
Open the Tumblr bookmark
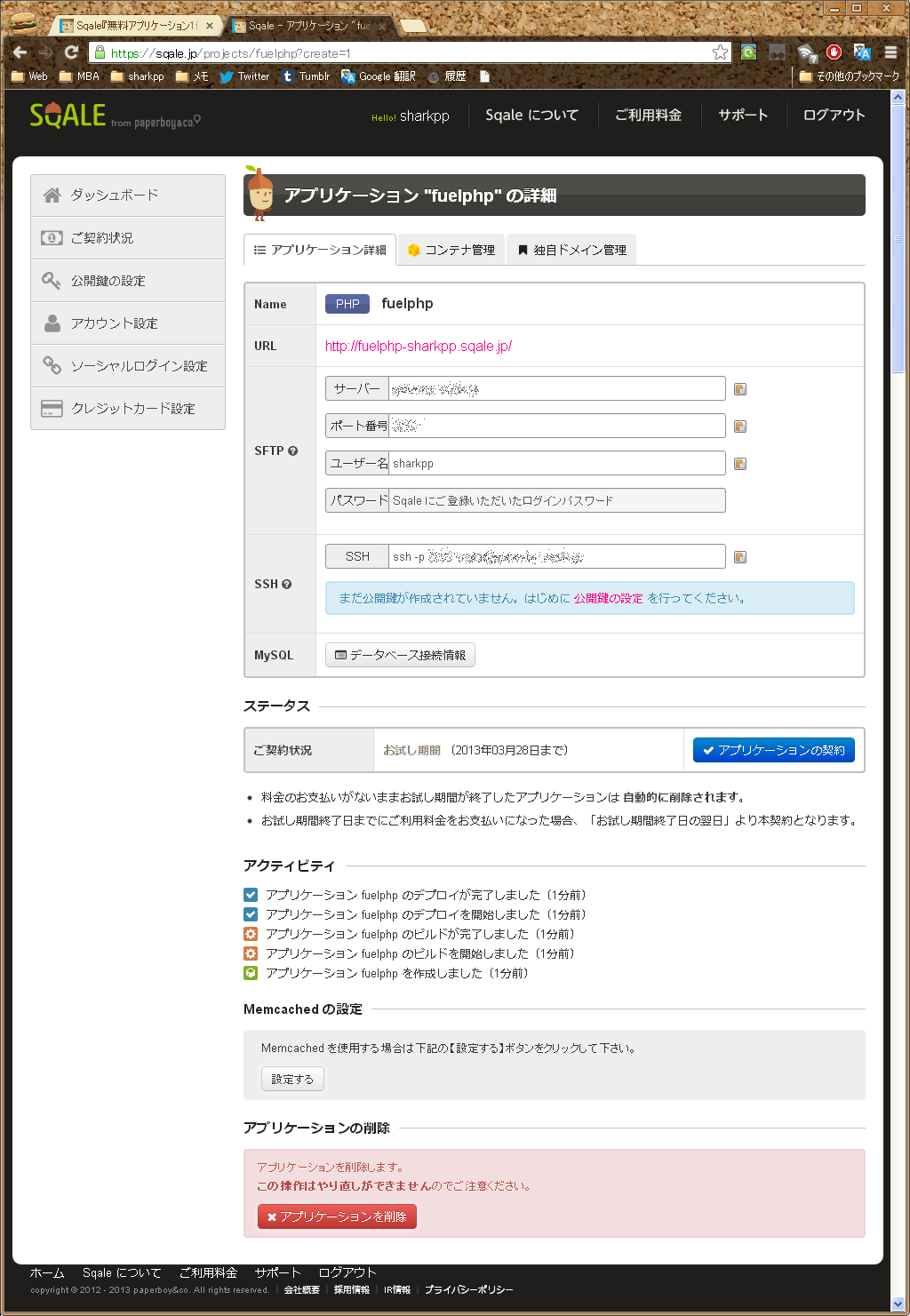[306, 76]
